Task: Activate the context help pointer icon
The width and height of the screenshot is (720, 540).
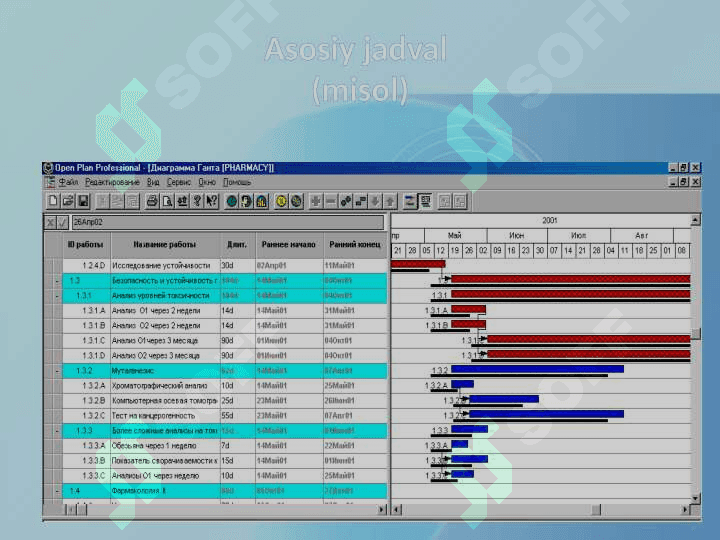Action: 212,201
